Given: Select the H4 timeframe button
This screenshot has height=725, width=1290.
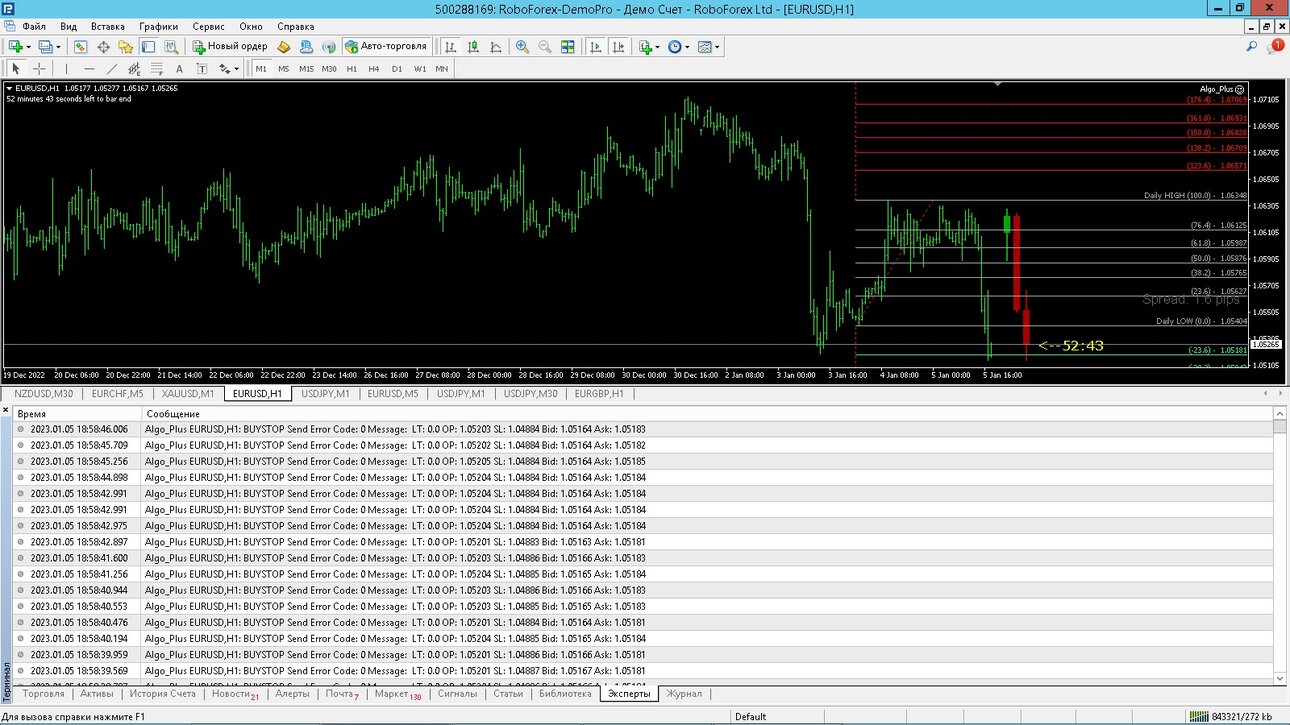Looking at the screenshot, I should (373, 69).
